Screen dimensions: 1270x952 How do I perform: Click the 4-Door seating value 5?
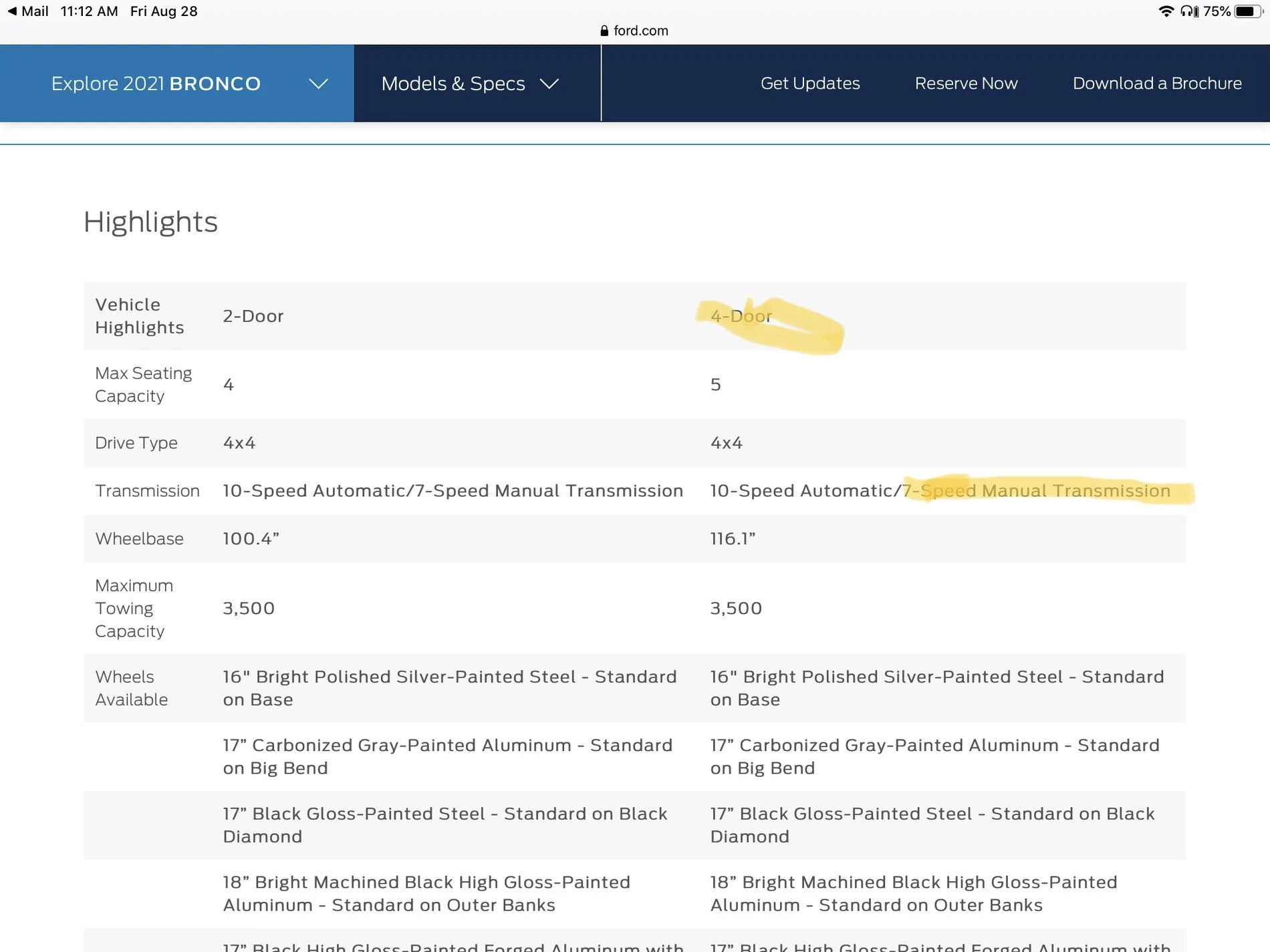715,385
